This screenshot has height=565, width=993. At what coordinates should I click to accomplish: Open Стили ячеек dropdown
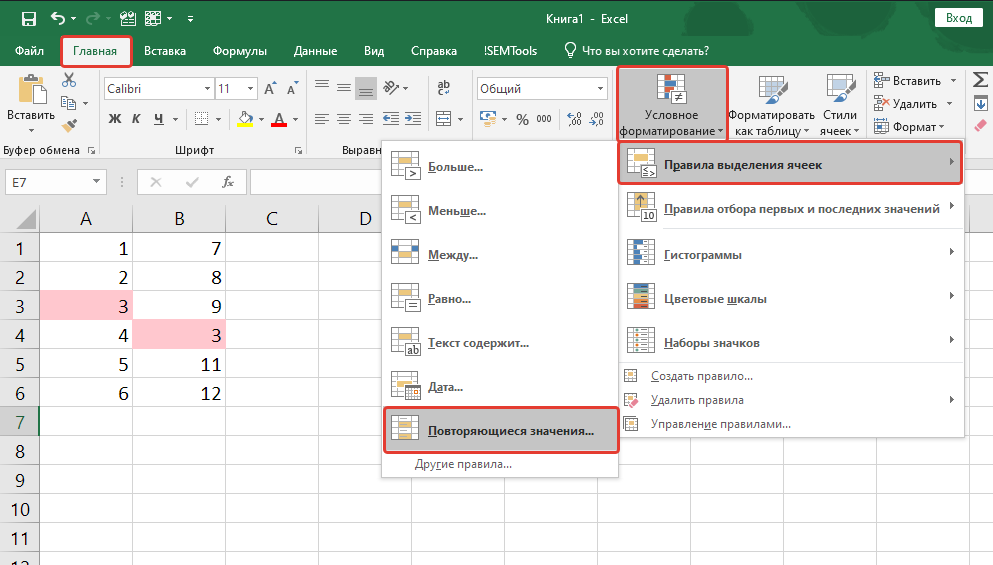pos(840,104)
